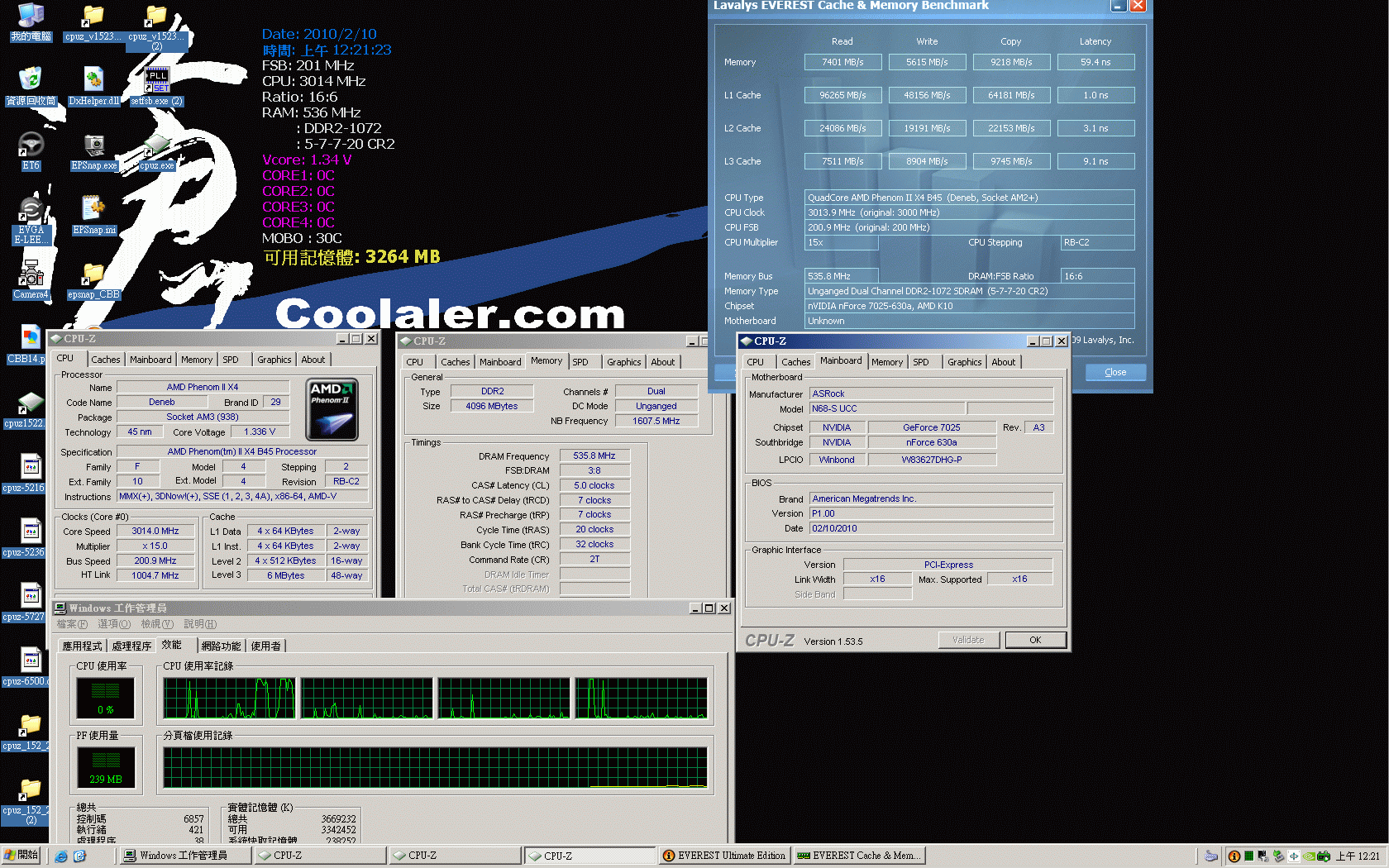Launch EPSnap.exe from the desktop
The image size is (1389, 868).
point(93,150)
